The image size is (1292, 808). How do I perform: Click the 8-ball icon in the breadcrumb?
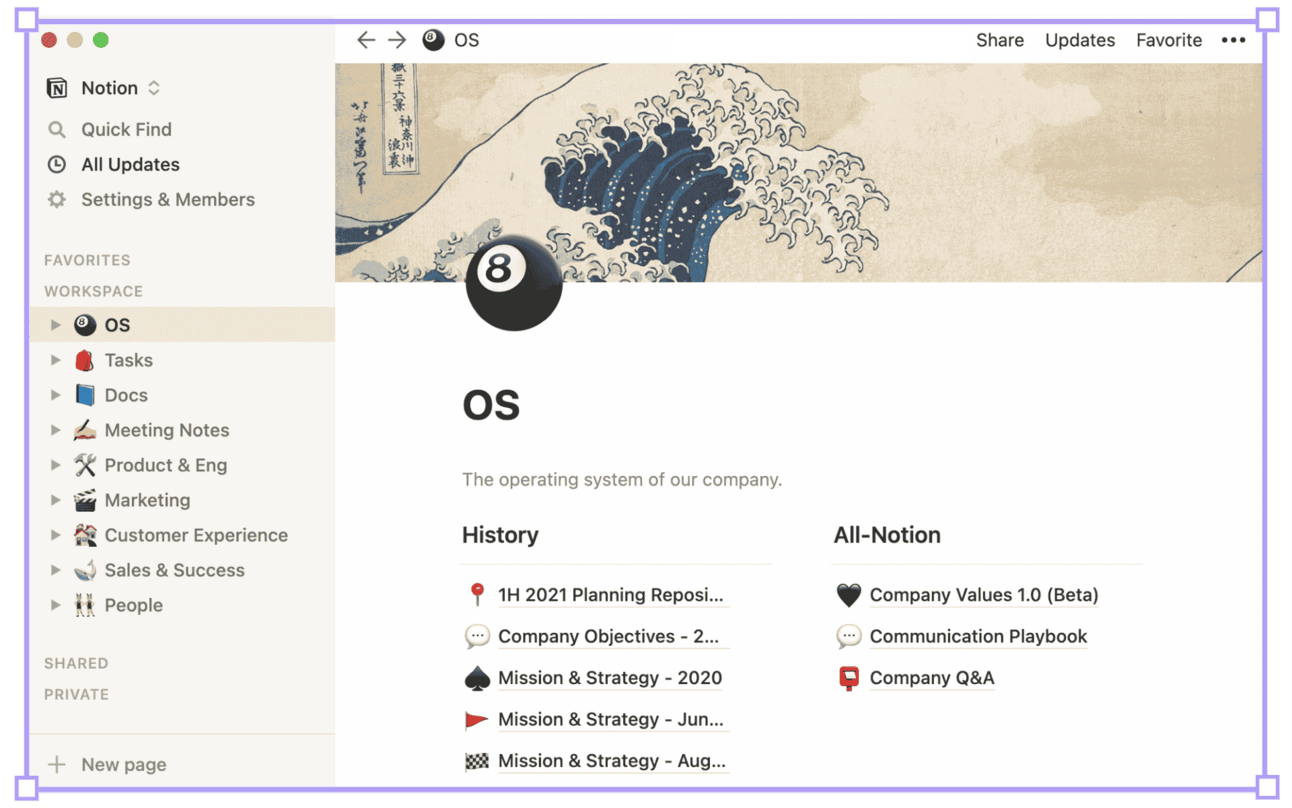tap(433, 40)
